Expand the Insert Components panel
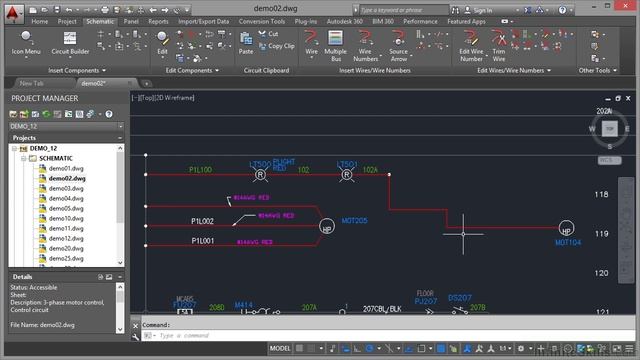Viewport: 640px width, 360px height. [77, 70]
